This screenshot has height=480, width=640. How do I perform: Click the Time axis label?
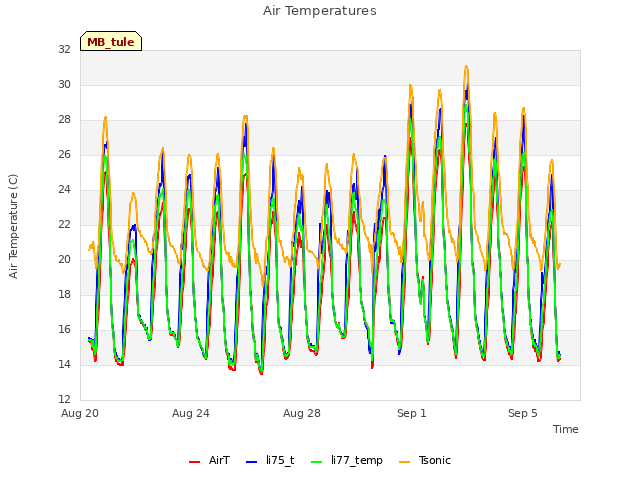(x=566, y=429)
